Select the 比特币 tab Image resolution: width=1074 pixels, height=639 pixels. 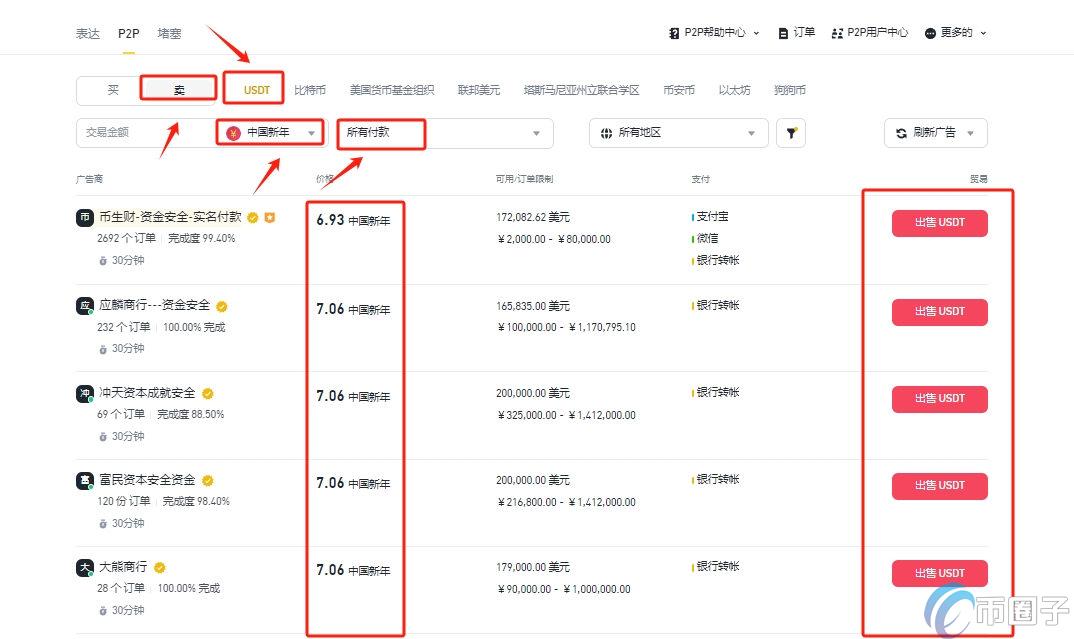[x=309, y=89]
